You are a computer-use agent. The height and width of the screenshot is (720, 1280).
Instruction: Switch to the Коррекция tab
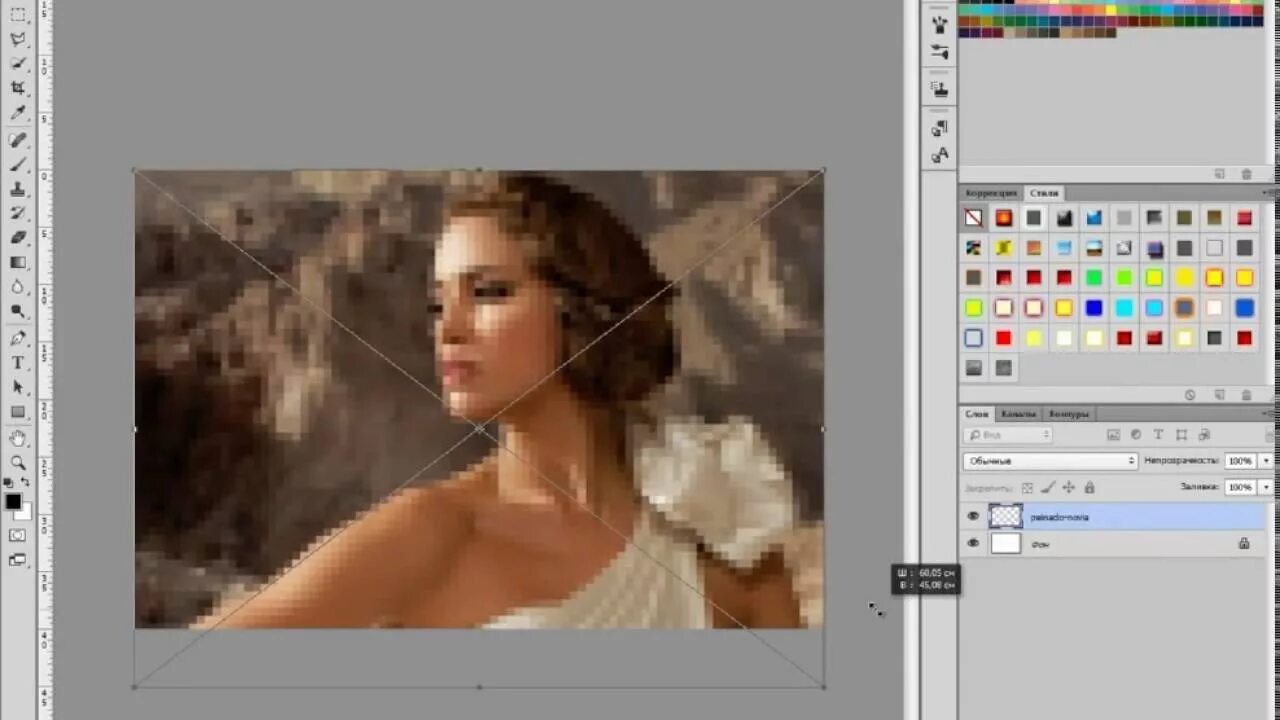point(991,193)
